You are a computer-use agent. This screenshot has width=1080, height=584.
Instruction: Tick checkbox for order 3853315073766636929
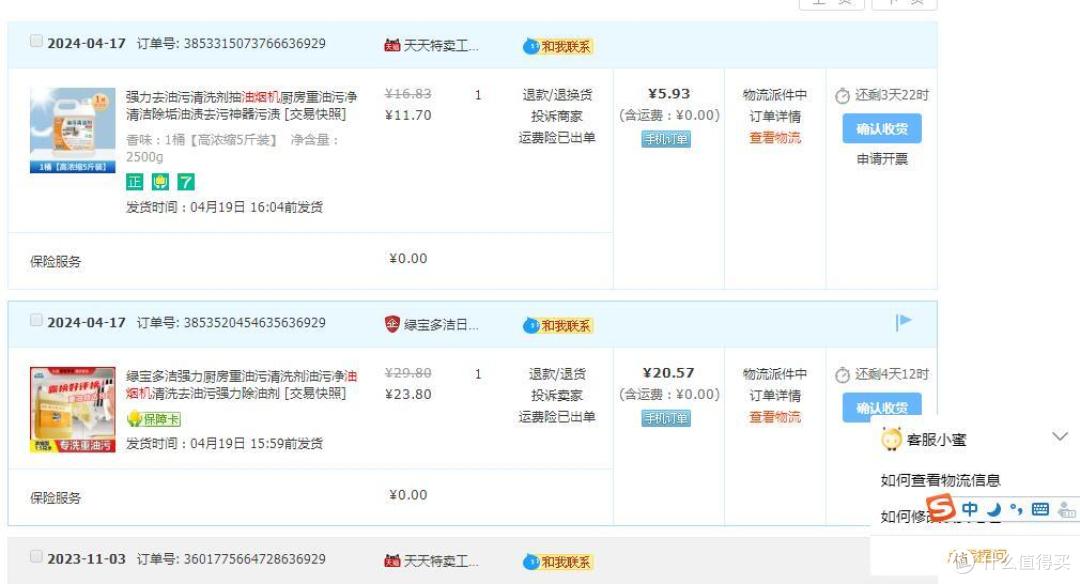point(36,41)
